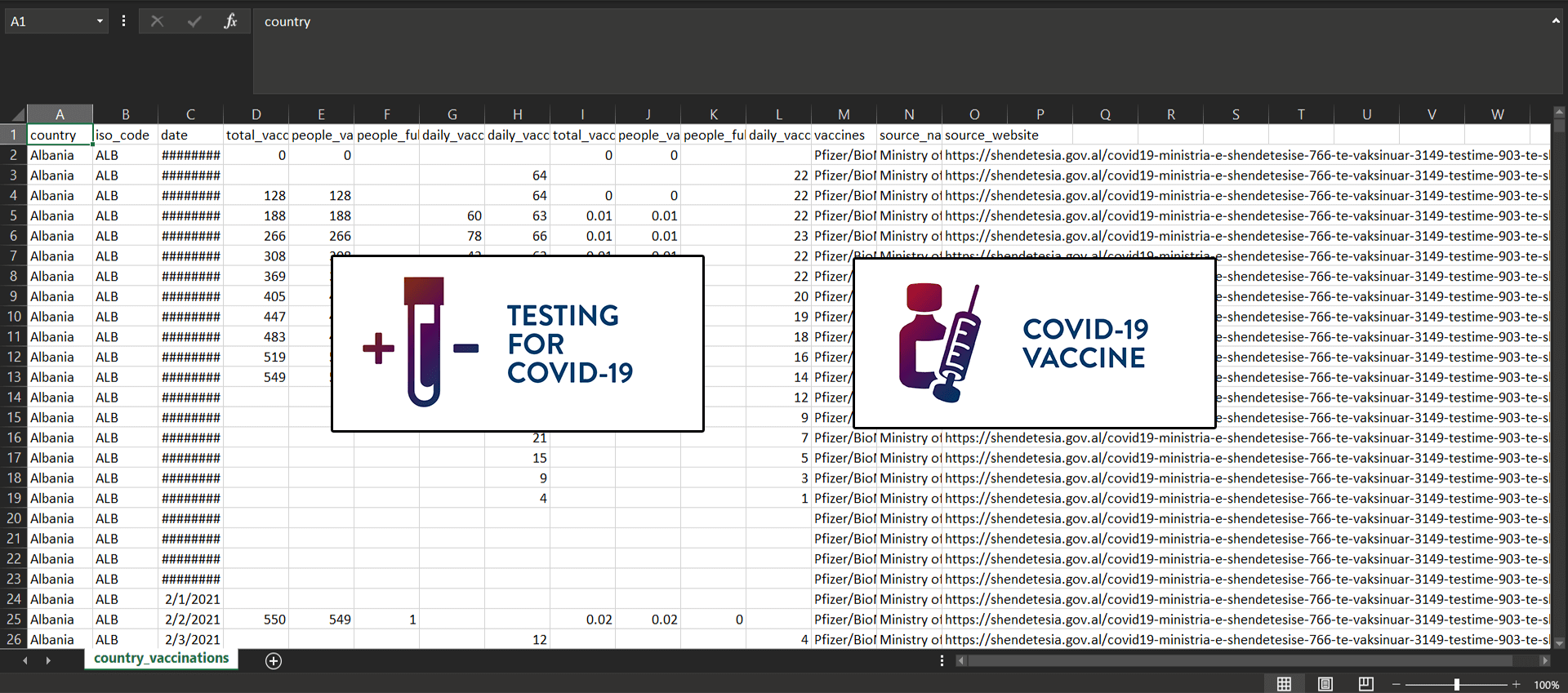The width and height of the screenshot is (1568, 693).
Task: Click the zoom out minus icon
Action: 1396,684
